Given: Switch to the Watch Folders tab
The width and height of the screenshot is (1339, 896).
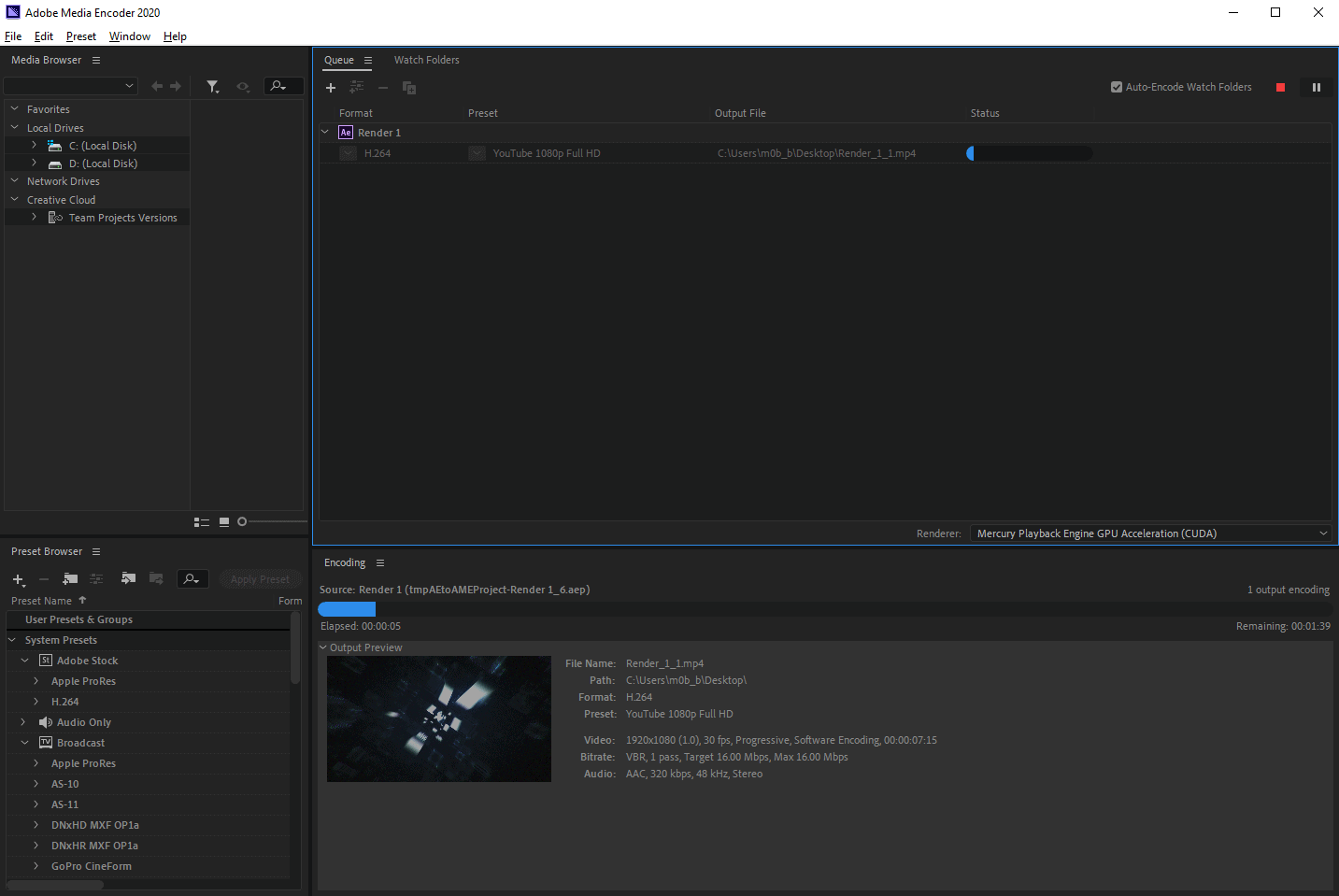Looking at the screenshot, I should 427,60.
